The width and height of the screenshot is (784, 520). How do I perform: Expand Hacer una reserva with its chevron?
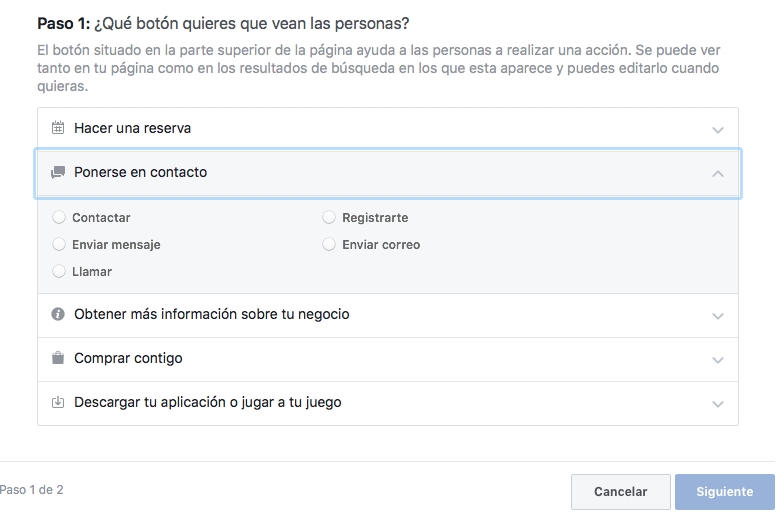pos(717,130)
